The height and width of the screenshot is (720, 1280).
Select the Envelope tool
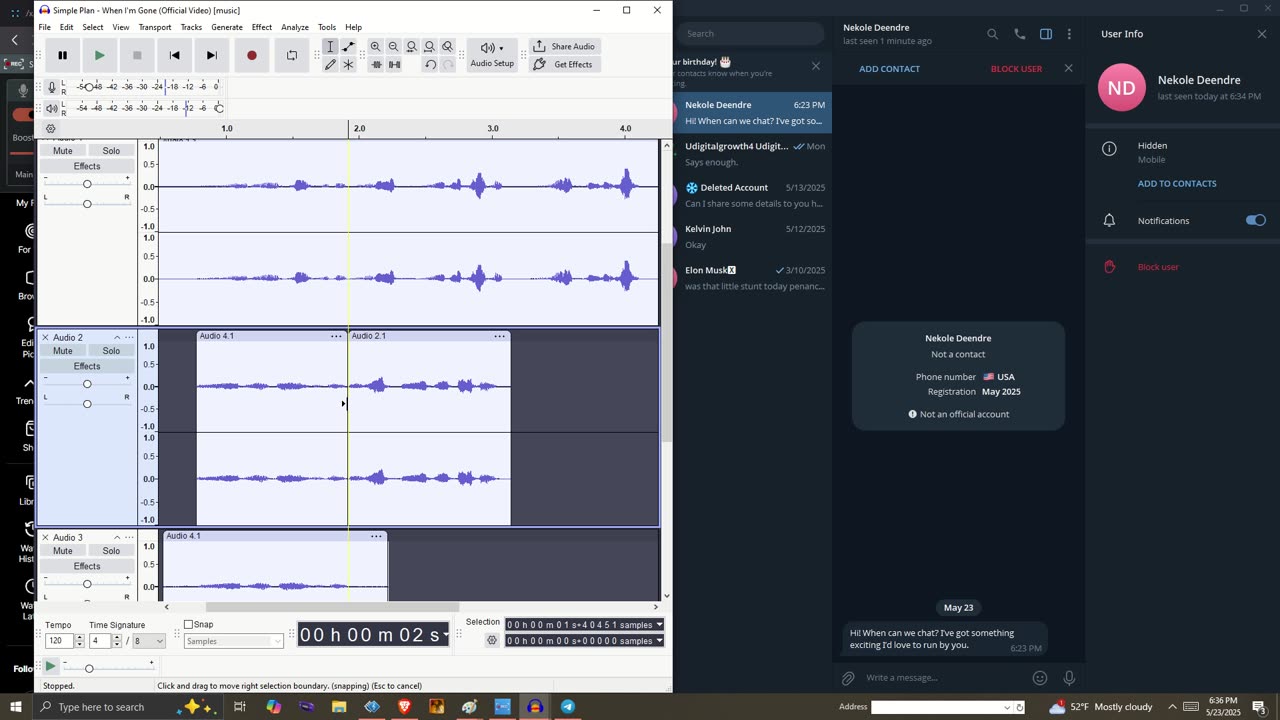pos(348,47)
